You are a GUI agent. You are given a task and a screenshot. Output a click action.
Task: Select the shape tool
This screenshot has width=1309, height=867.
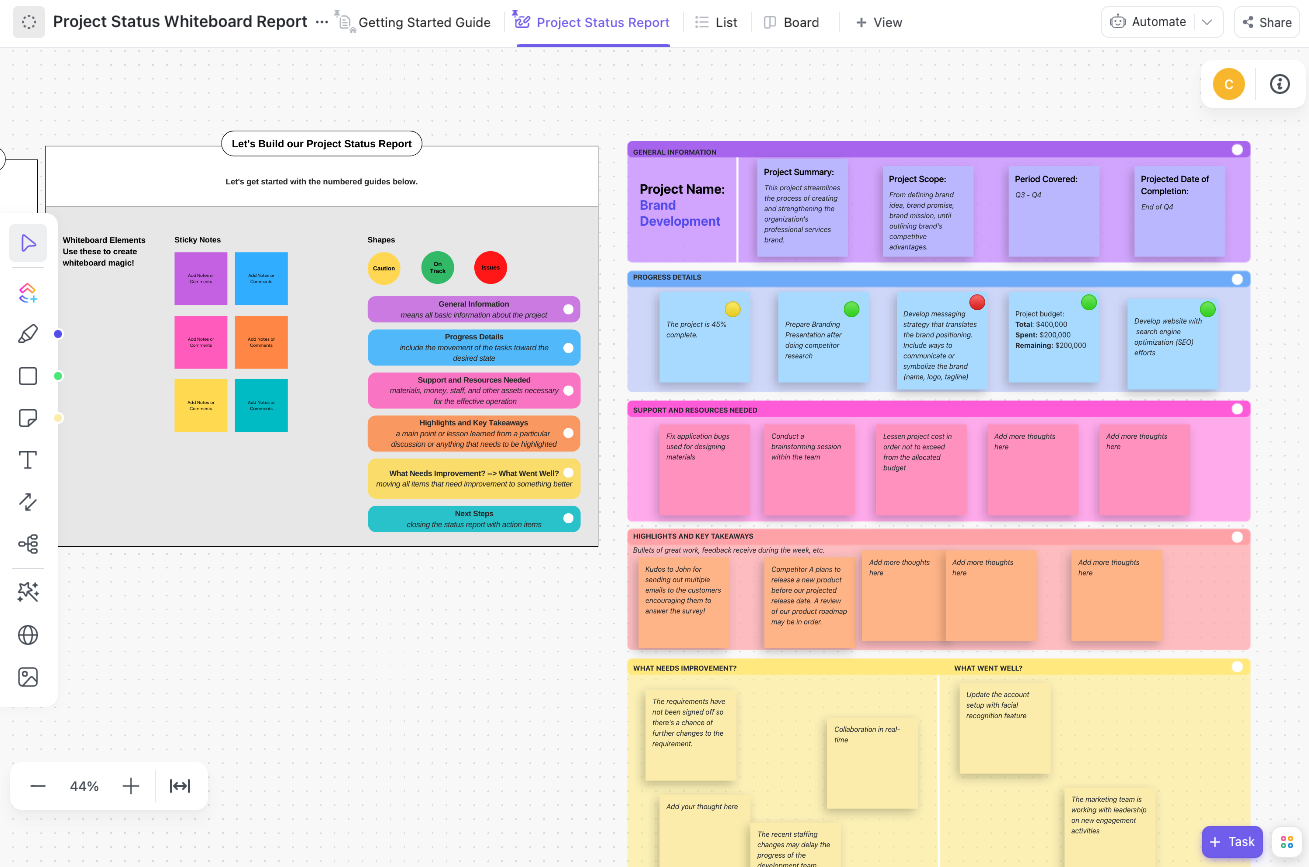[28, 375]
